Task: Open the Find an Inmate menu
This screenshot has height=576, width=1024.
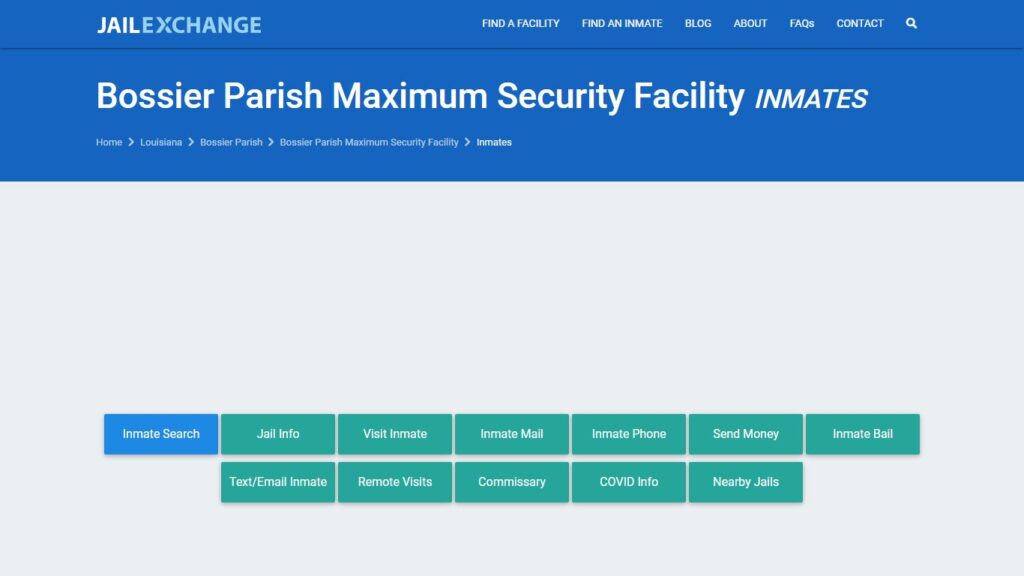Action: [622, 24]
